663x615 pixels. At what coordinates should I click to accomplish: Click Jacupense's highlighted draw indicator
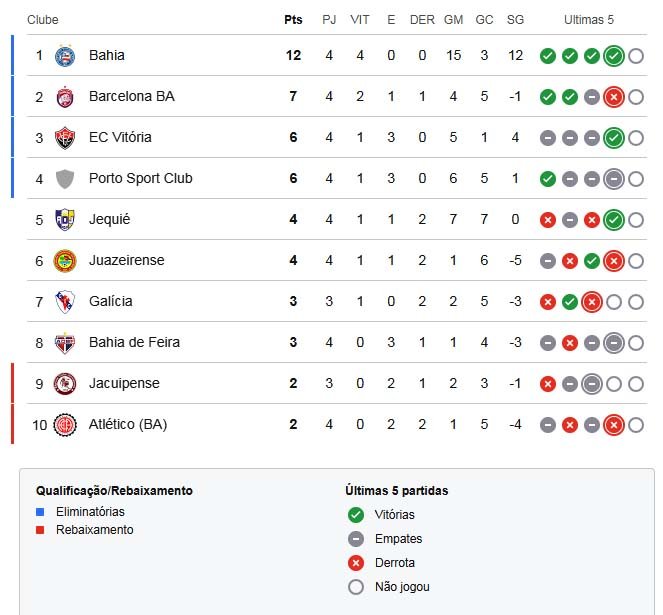tap(592, 384)
